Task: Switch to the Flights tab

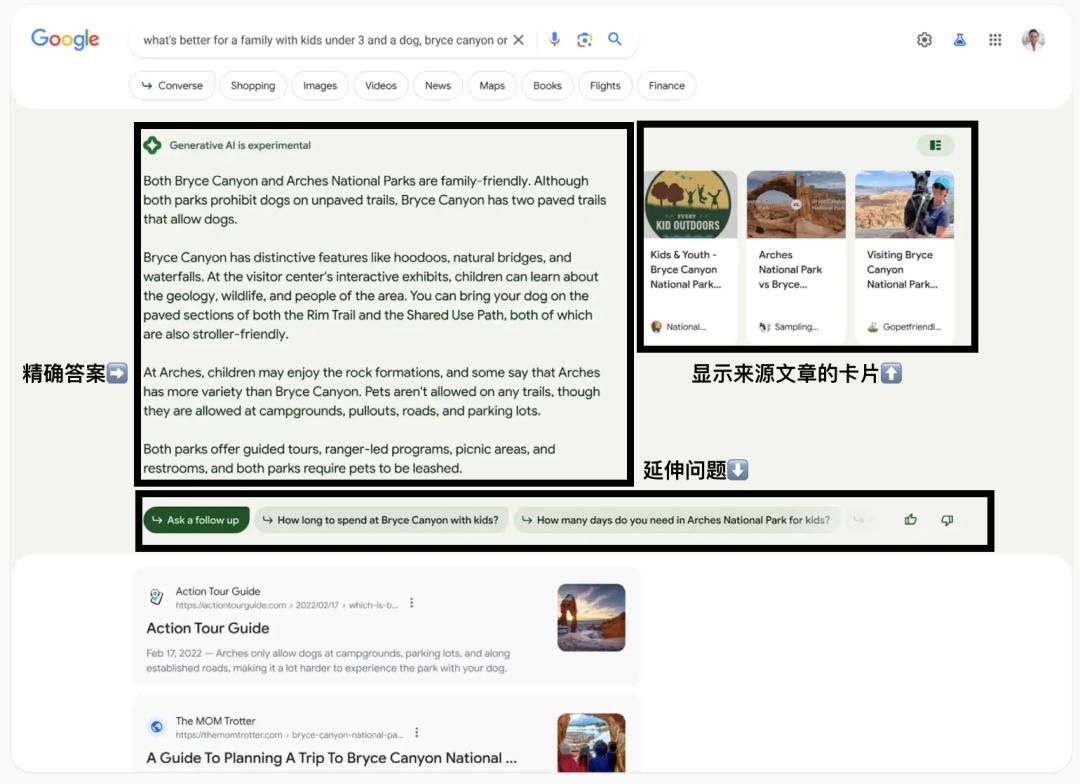Action: (605, 85)
